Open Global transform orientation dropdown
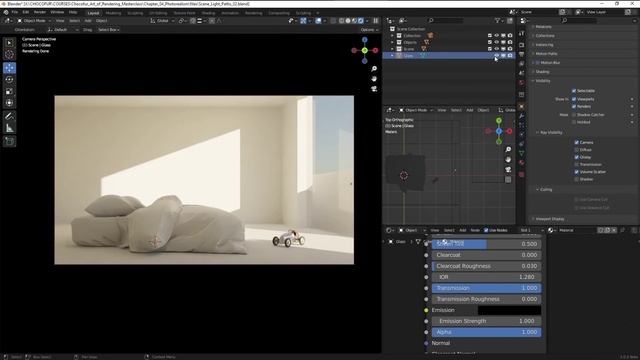The image size is (640, 360). tap(162, 20)
